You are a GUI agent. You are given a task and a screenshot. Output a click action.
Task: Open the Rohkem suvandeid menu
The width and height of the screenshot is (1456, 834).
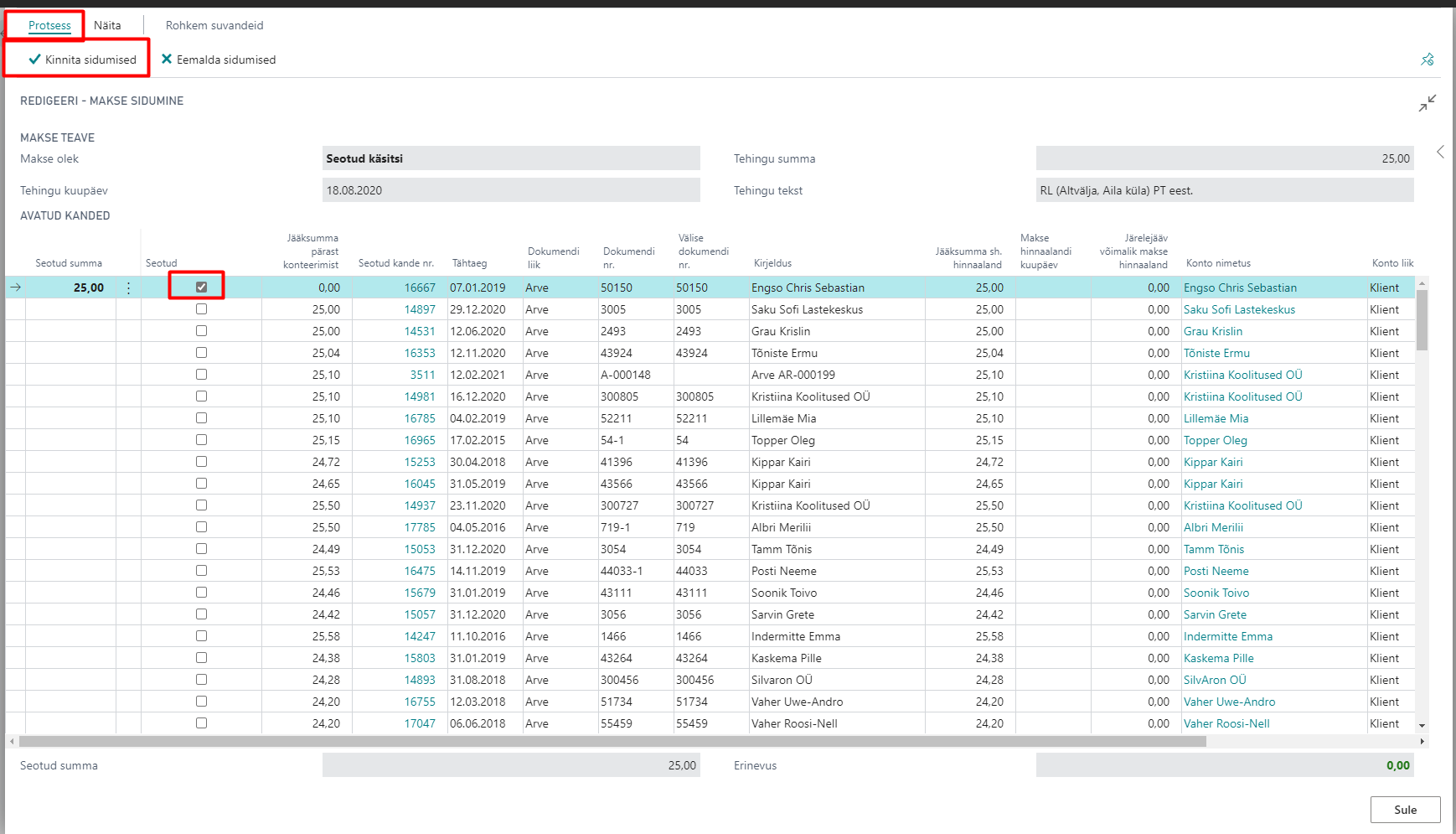214,25
